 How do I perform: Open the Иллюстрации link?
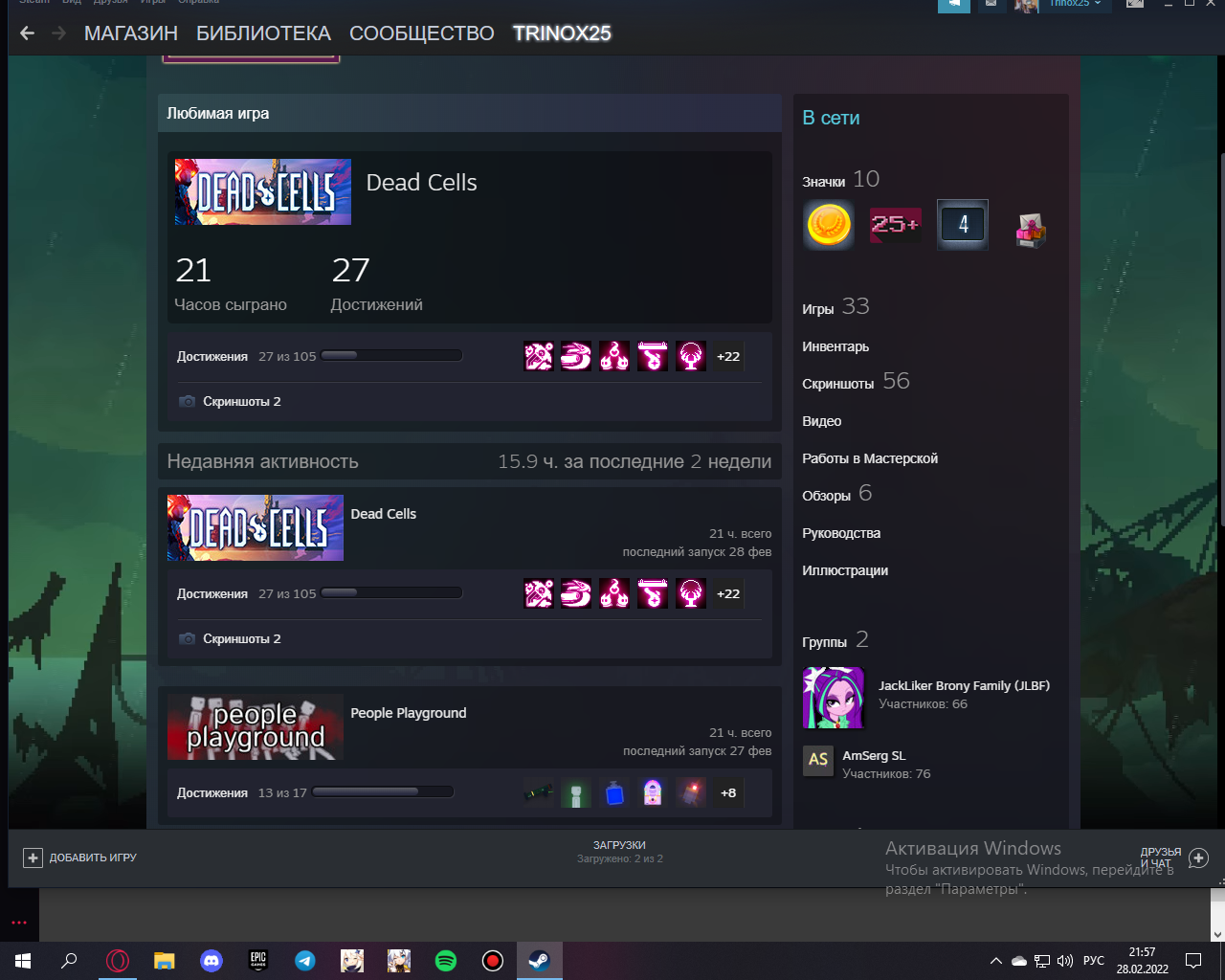845,570
